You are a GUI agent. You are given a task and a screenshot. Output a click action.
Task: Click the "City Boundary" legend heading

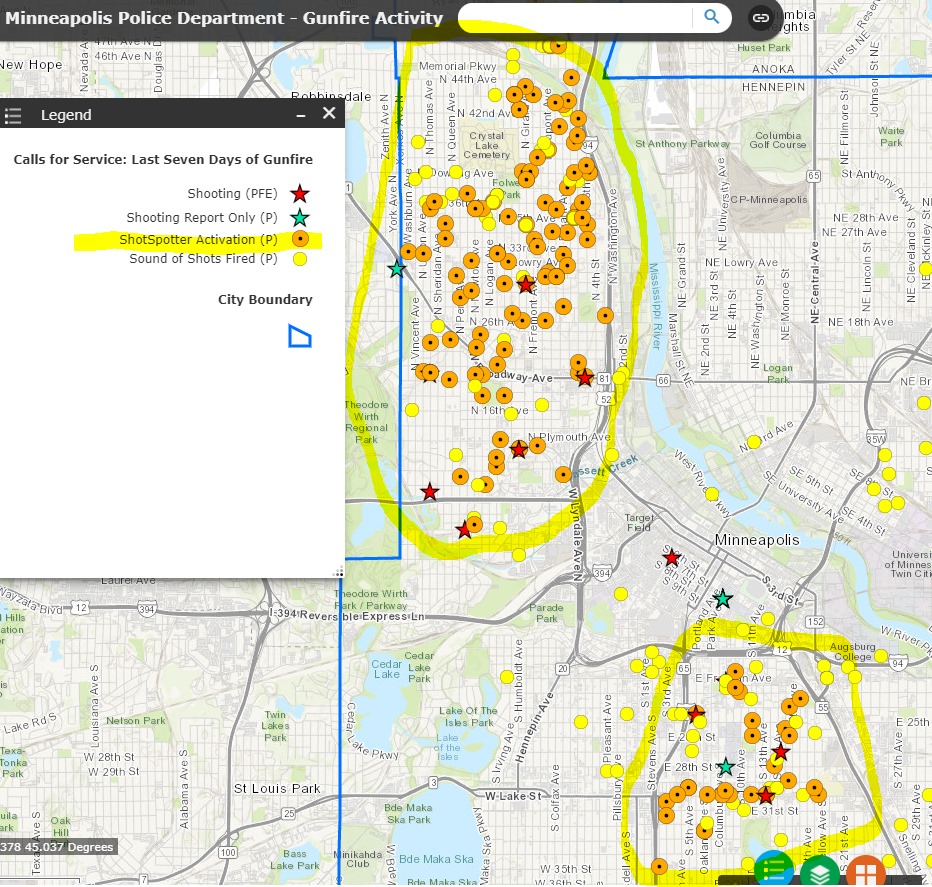265,299
